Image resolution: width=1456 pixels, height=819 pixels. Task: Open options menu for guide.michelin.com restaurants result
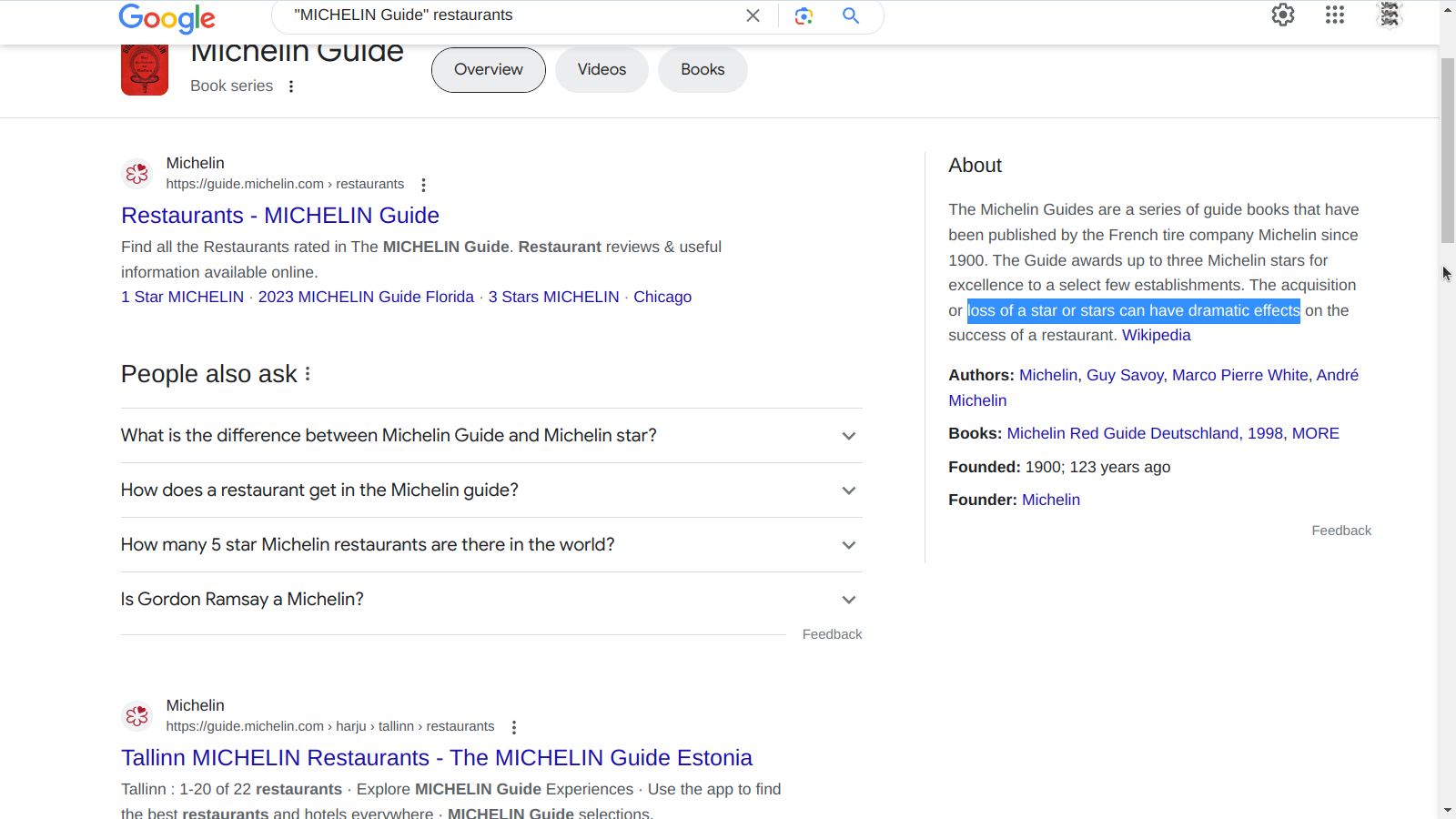click(x=423, y=185)
